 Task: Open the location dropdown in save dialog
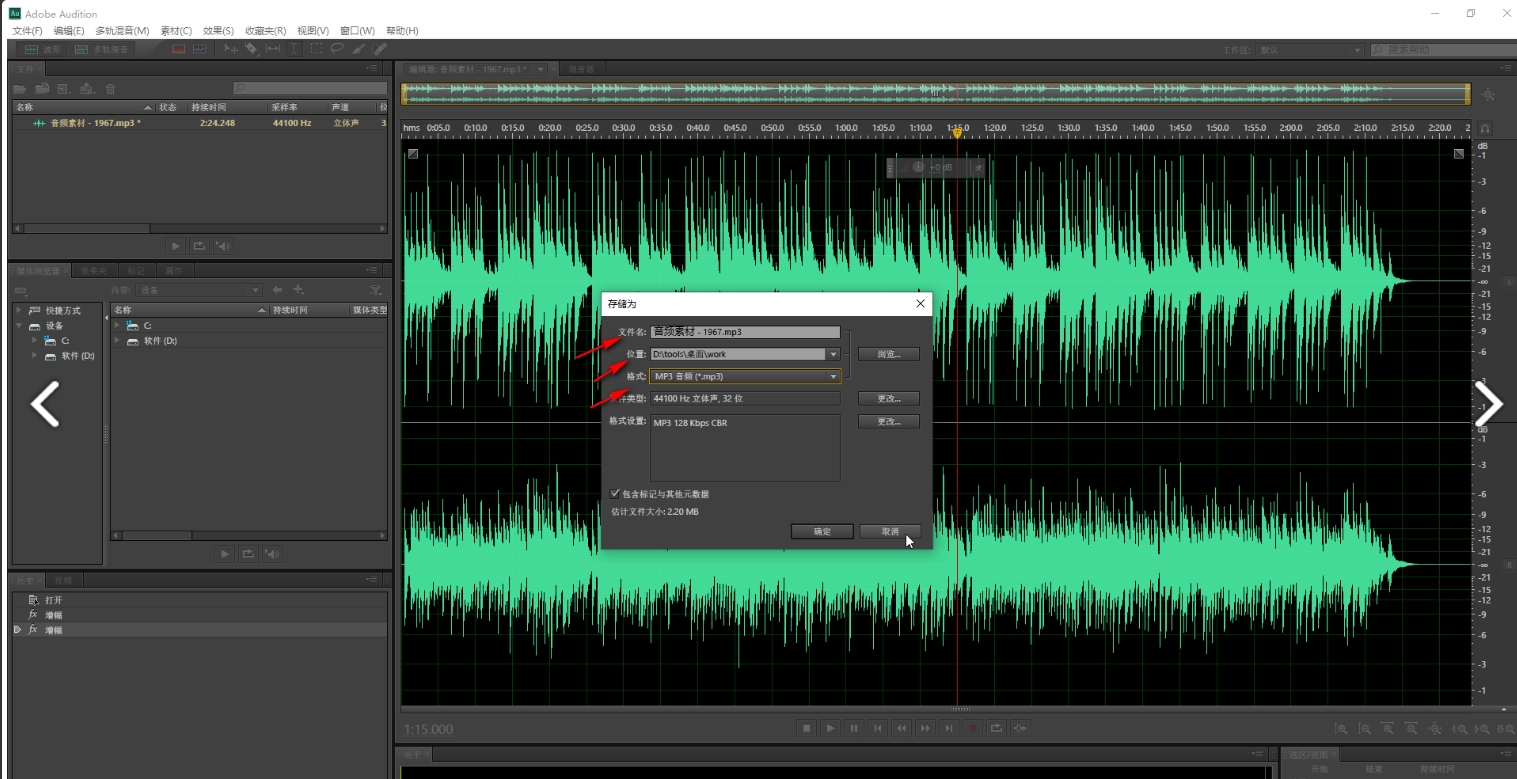coord(833,354)
